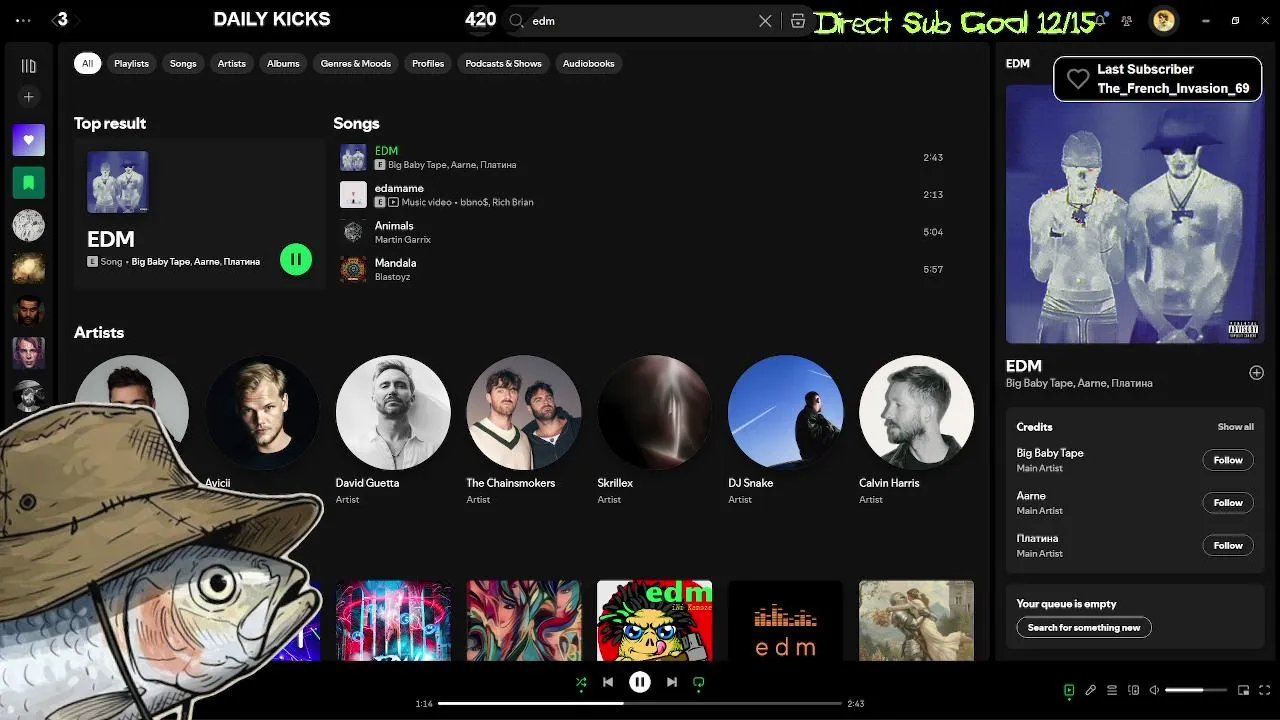Open Avicii artist photo
Image resolution: width=1280 pixels, height=720 pixels.
click(x=263, y=412)
